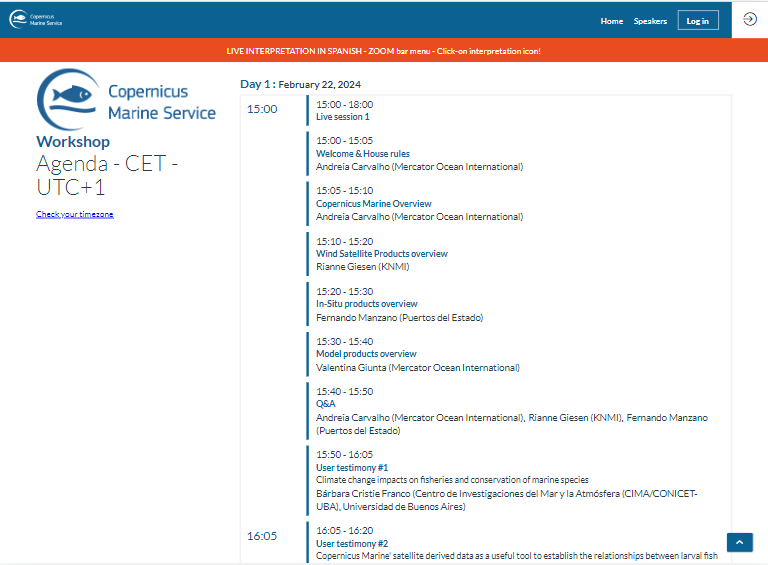
Task: Open the Speakers menu item
Action: 650,21
